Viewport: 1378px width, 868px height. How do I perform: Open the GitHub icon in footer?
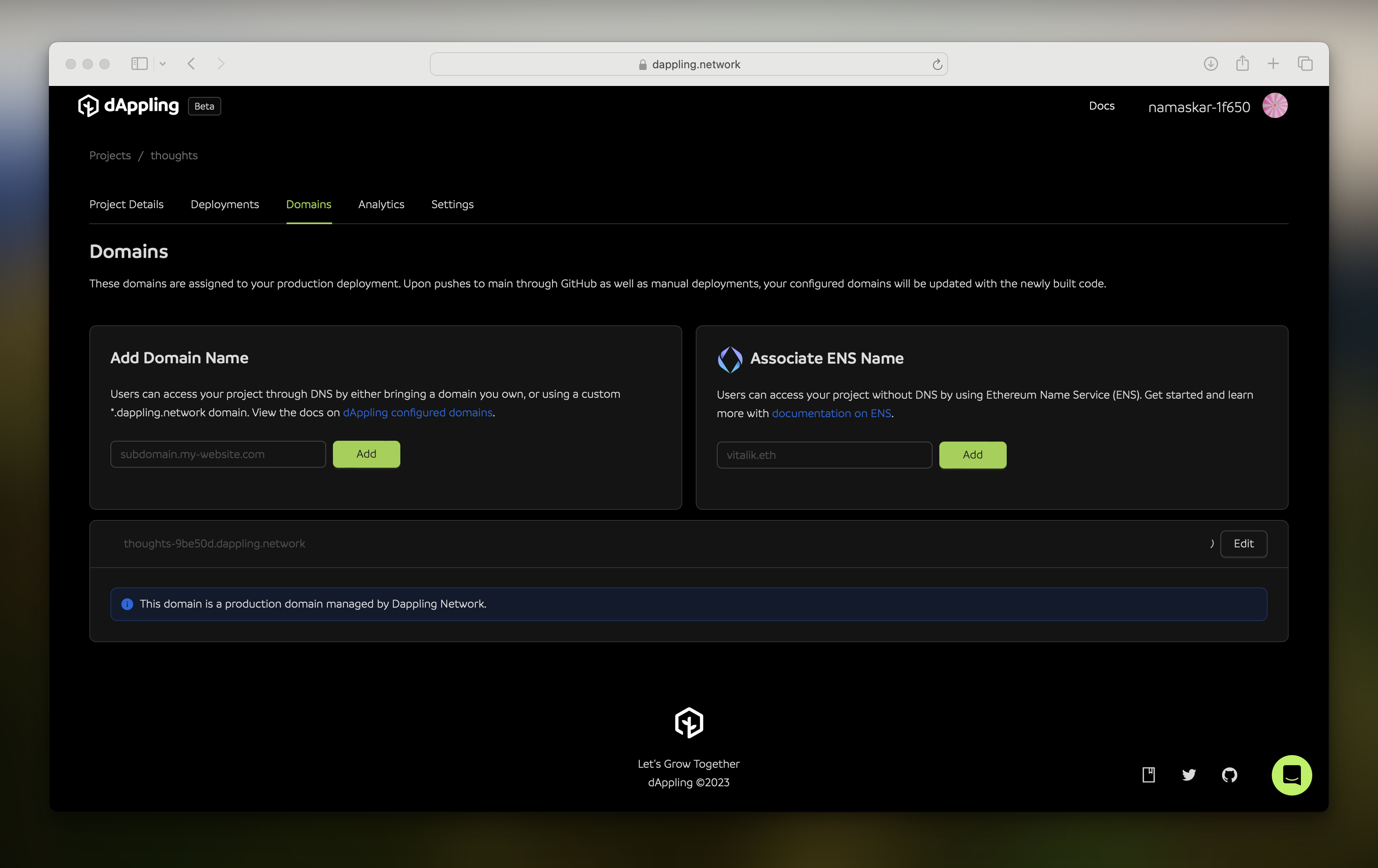(x=1229, y=775)
